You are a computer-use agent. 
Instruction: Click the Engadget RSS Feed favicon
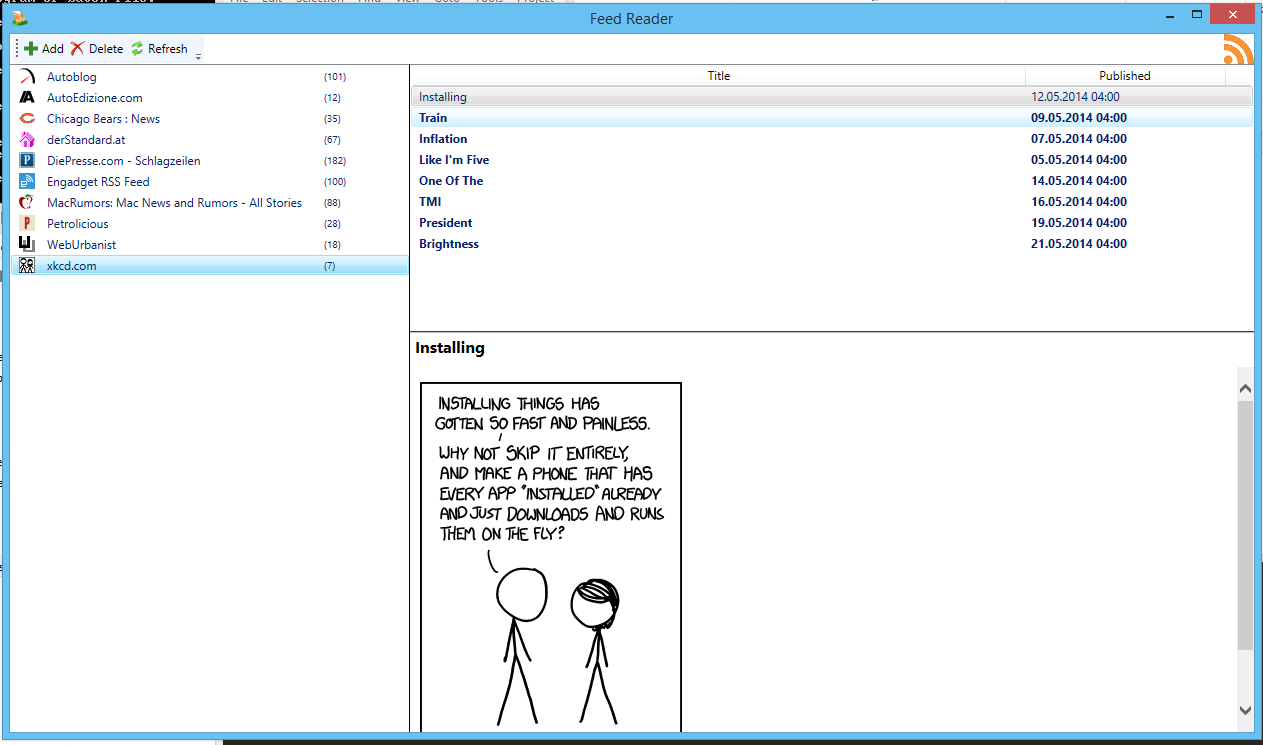(28, 182)
